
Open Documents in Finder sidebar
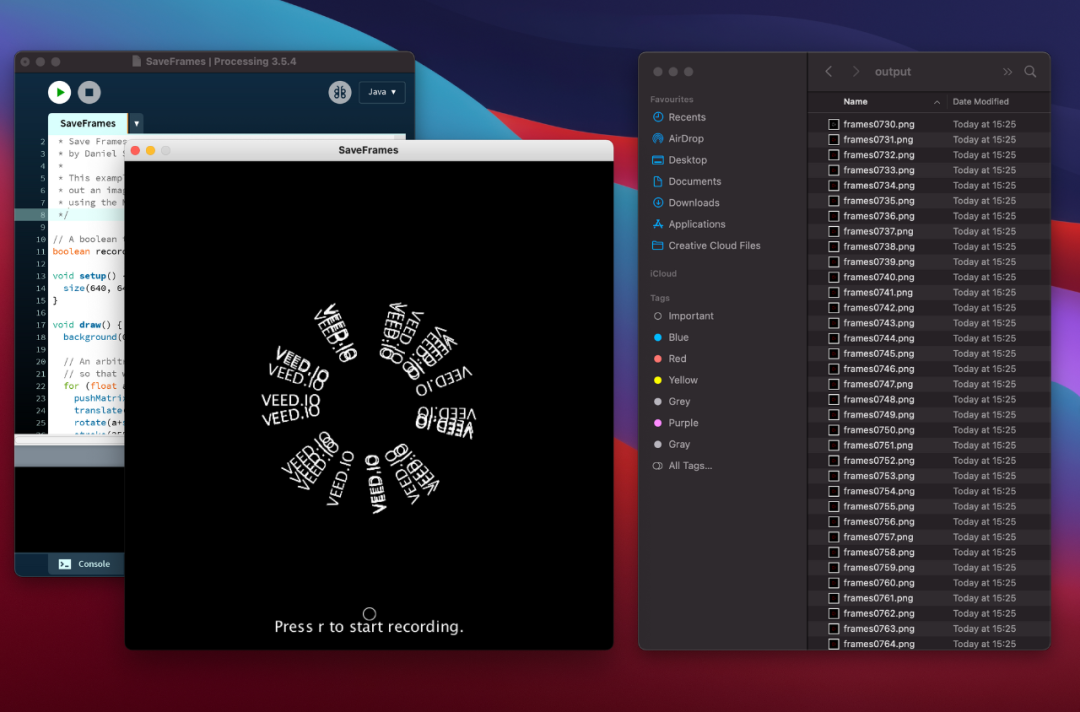point(686,181)
